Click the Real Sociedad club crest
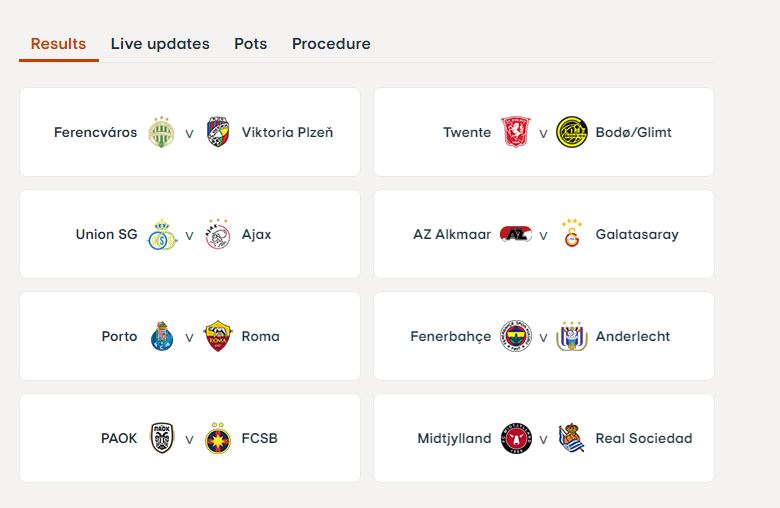This screenshot has height=508, width=780. (572, 439)
